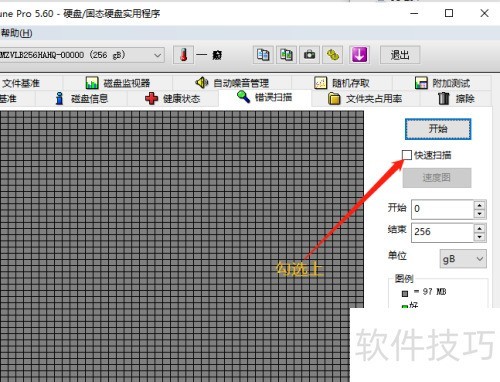Switch to the 磁盘信息 tab

(82, 99)
